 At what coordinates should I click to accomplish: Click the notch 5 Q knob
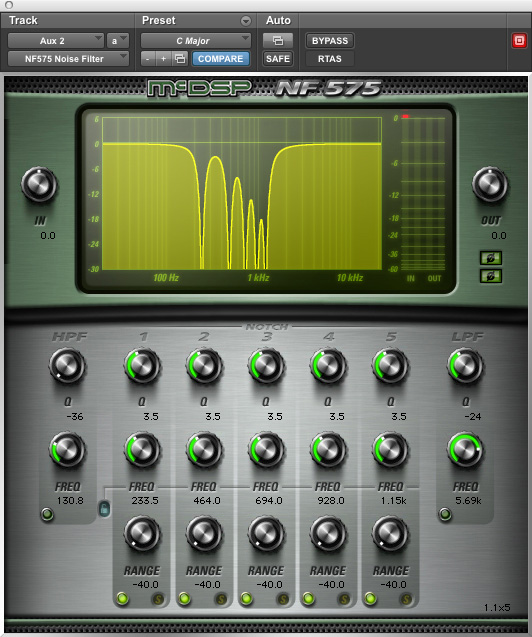(x=390, y=366)
